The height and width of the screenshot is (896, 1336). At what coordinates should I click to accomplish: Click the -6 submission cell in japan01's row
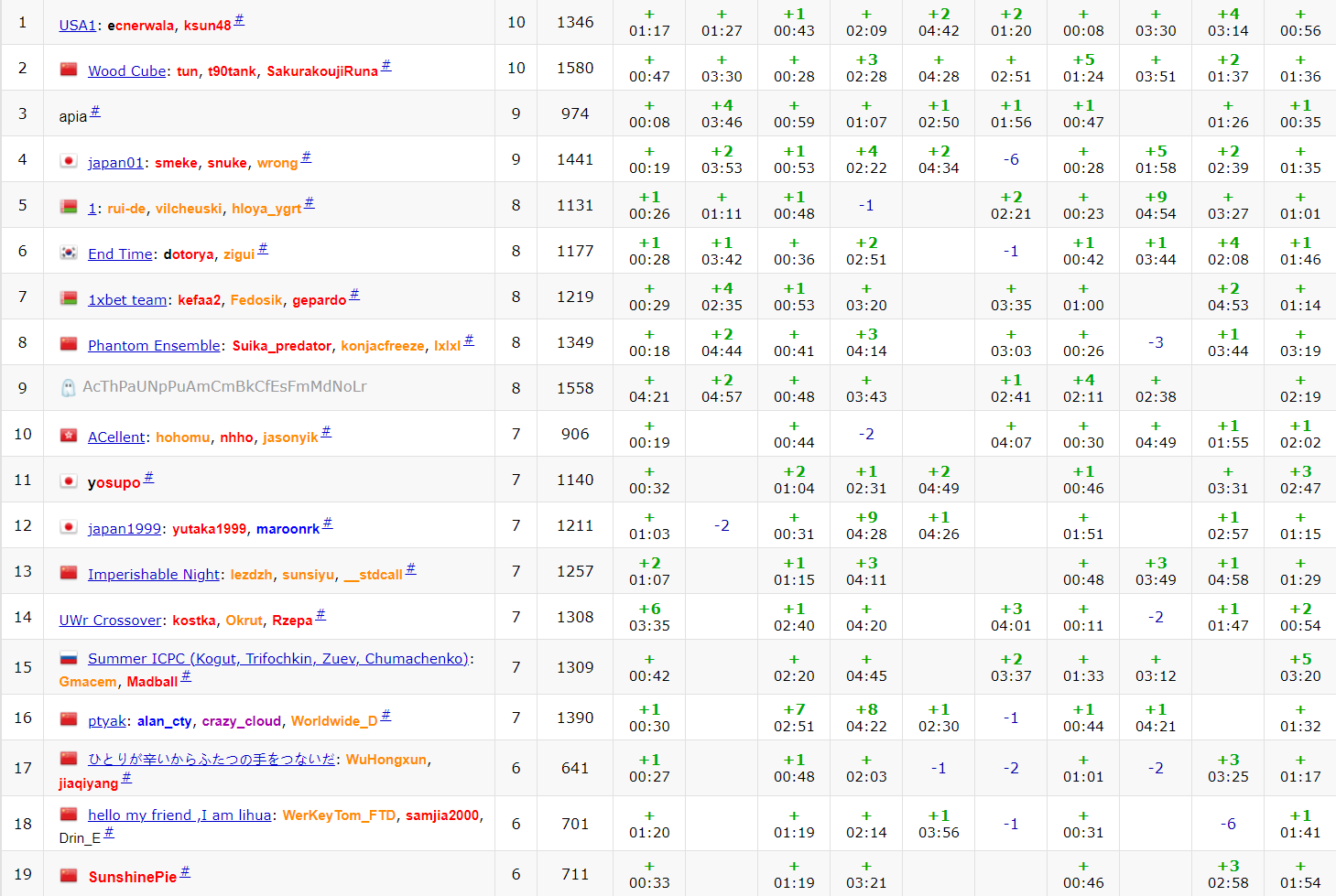tap(1011, 159)
